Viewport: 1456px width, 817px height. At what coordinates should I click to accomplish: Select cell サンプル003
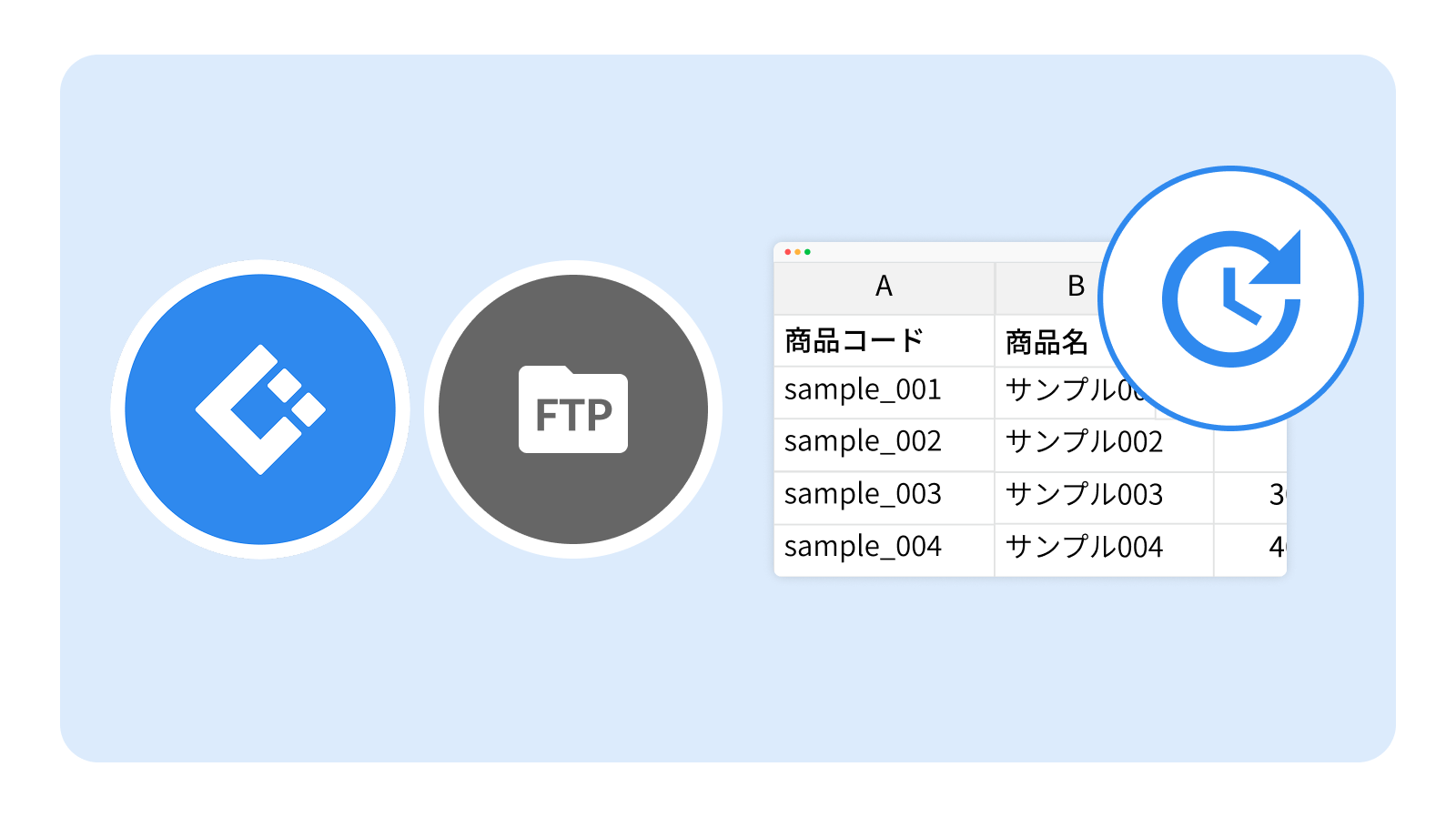[1104, 498]
